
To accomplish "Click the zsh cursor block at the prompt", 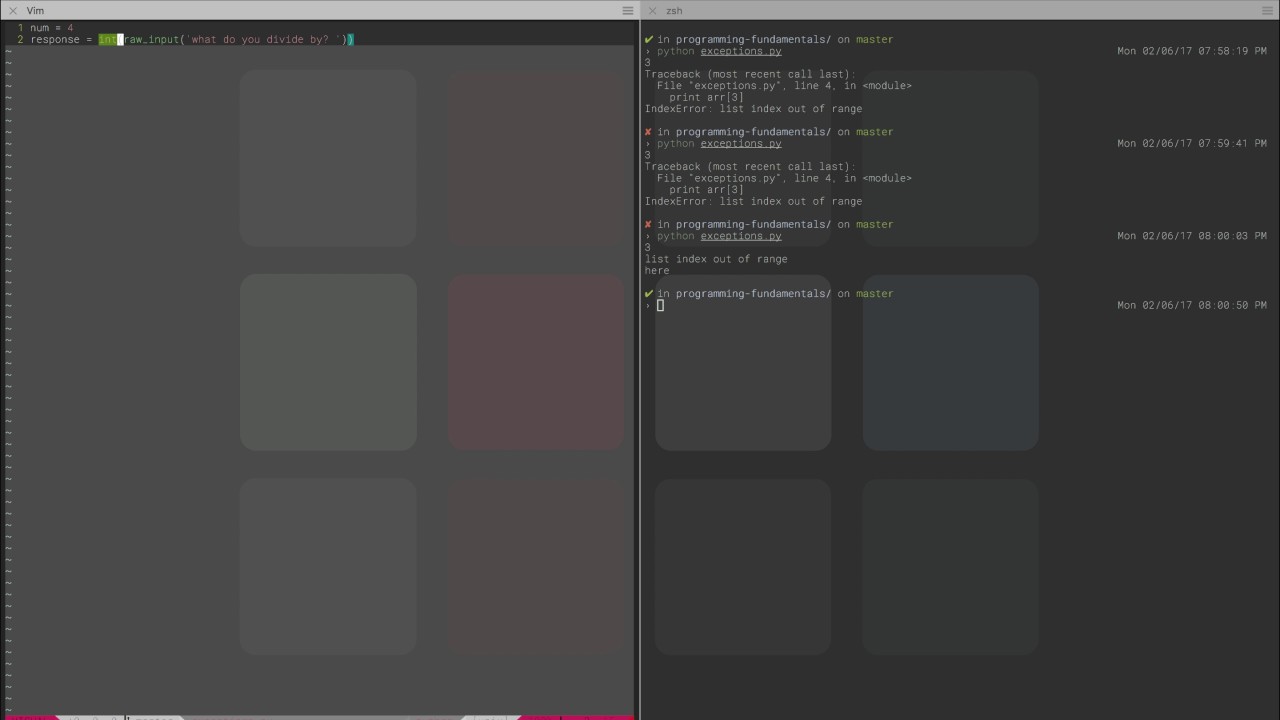I will click(660, 305).
